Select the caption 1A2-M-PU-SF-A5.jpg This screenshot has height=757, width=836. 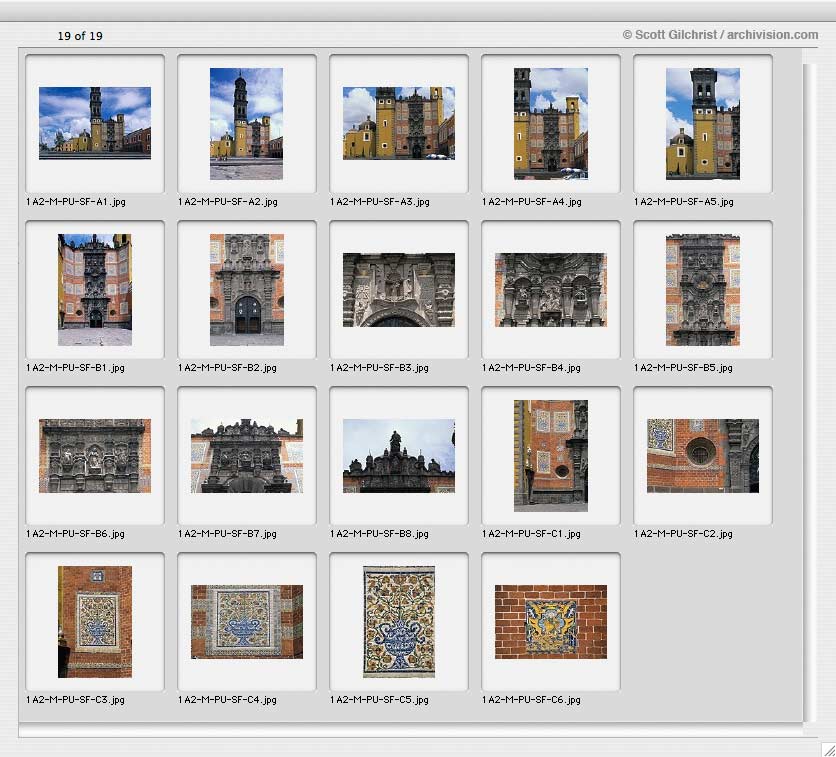click(x=684, y=202)
